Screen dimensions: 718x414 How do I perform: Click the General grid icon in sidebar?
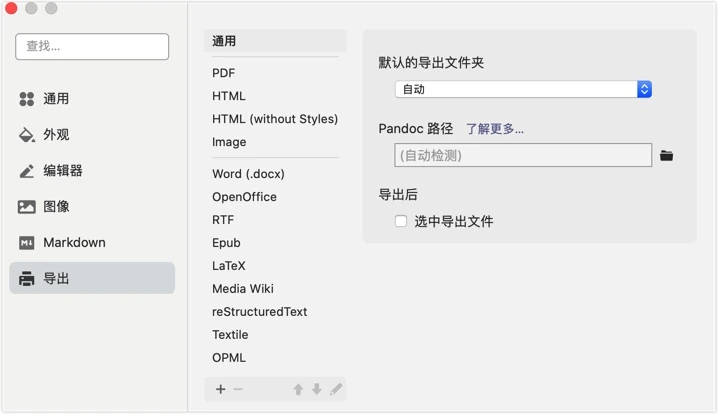pos(27,99)
